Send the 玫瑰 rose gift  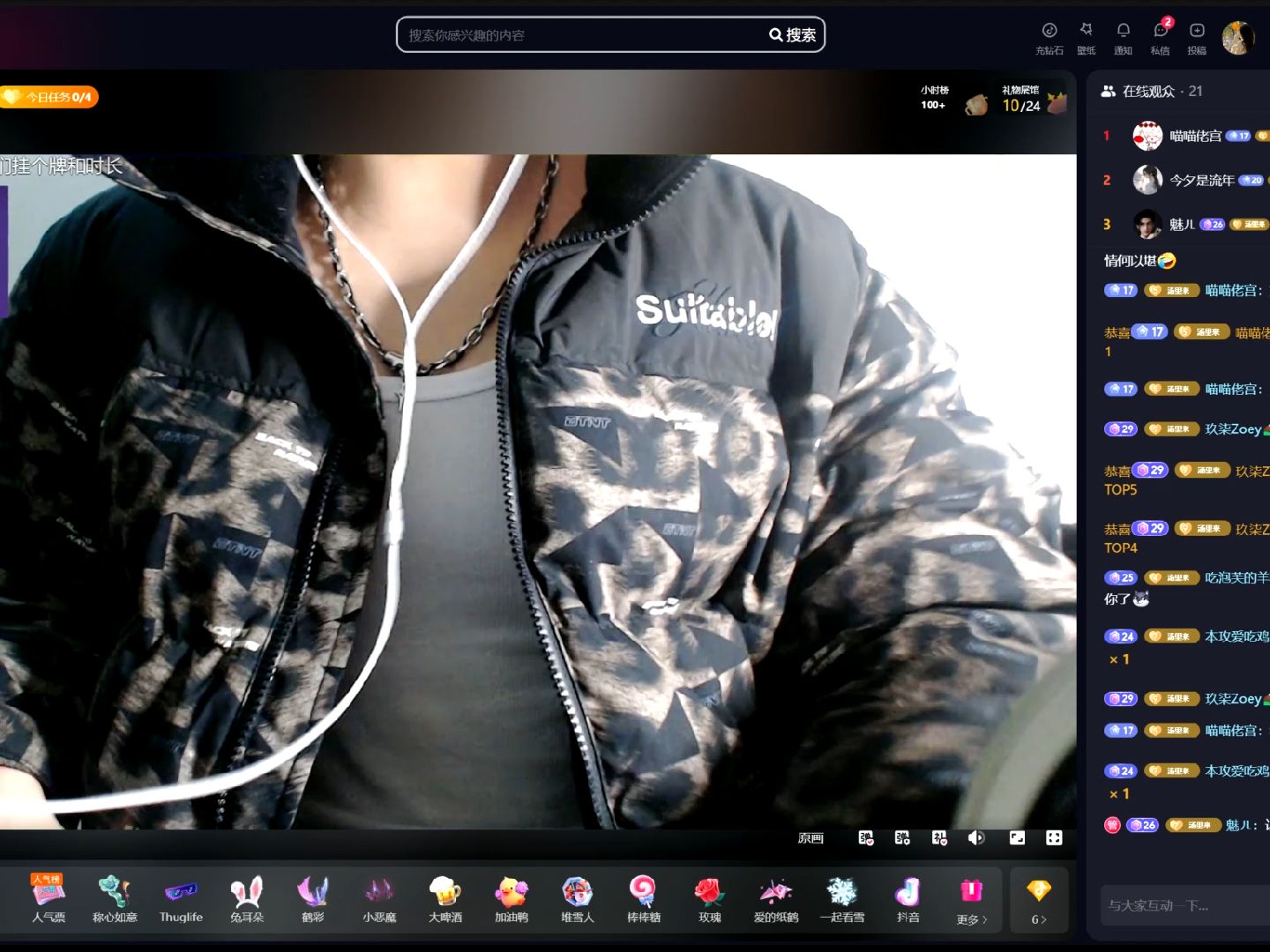[710, 899]
